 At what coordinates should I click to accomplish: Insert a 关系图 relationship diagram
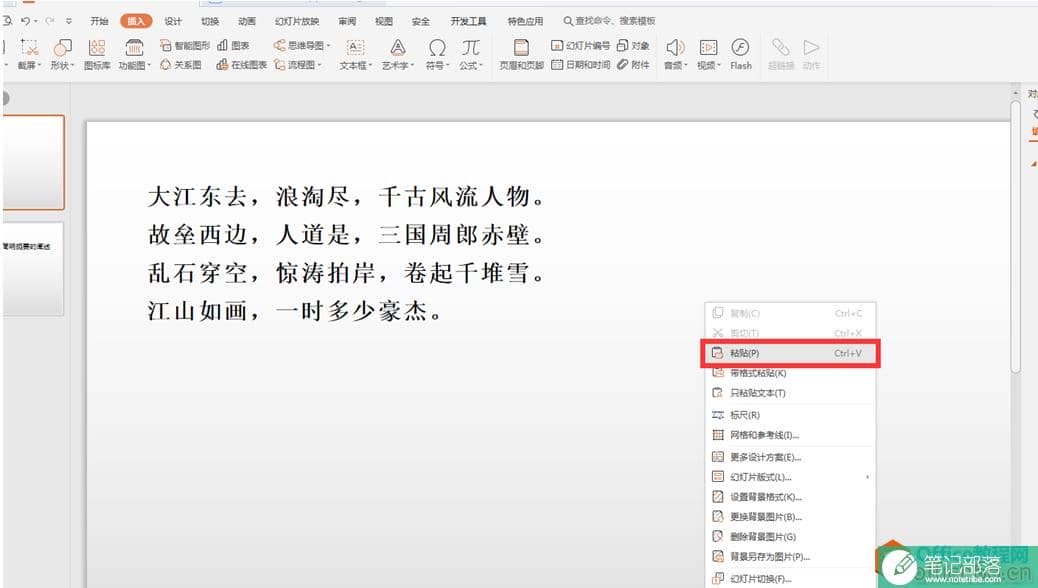pyautogui.click(x=181, y=65)
